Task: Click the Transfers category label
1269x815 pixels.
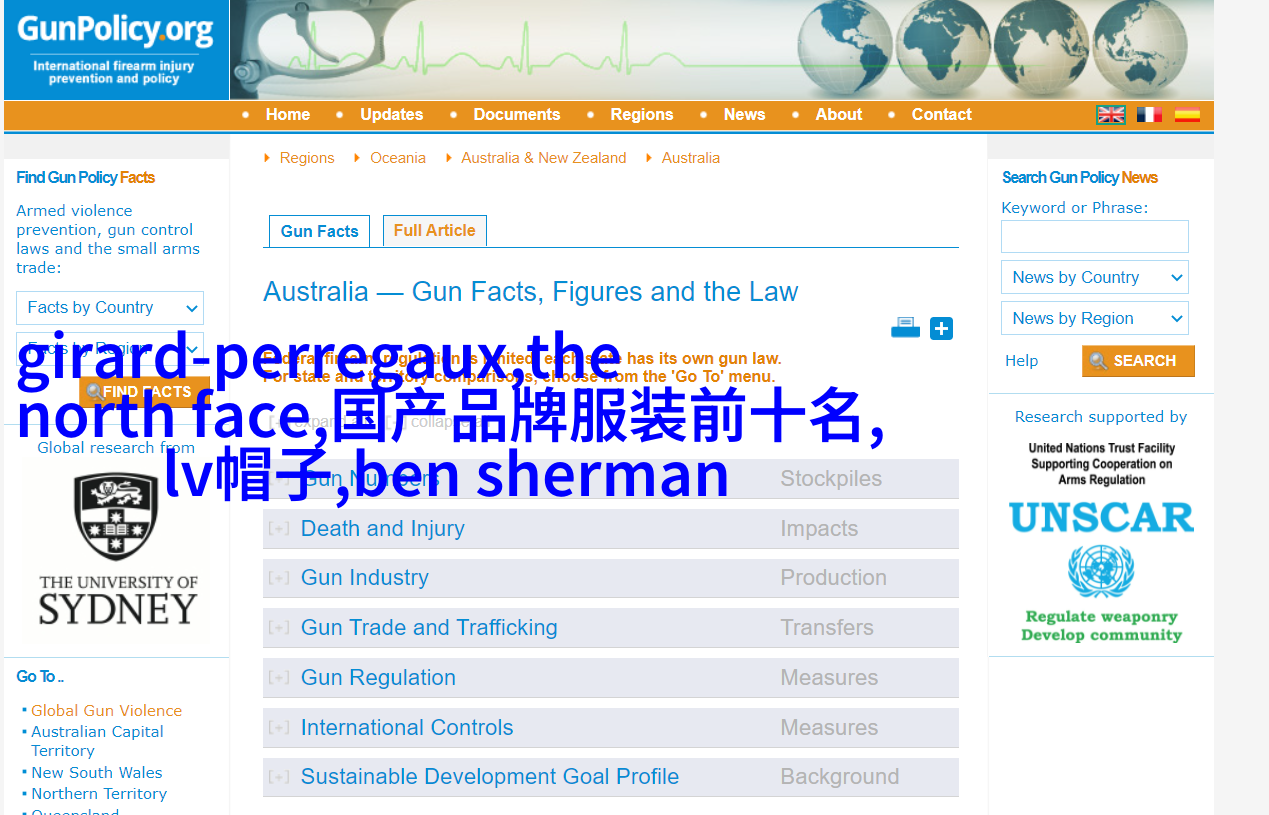Action: point(827,628)
